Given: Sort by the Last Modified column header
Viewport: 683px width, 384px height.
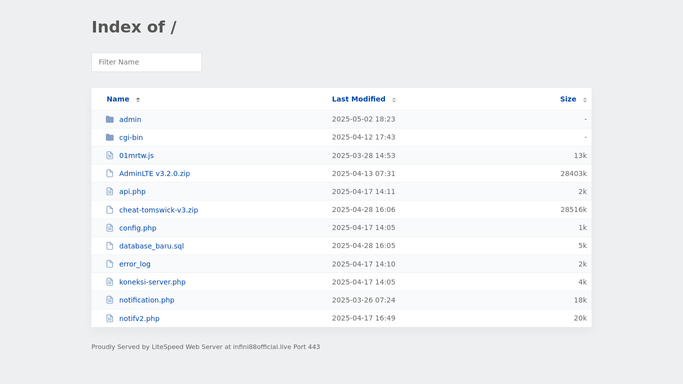Looking at the screenshot, I should [358, 99].
